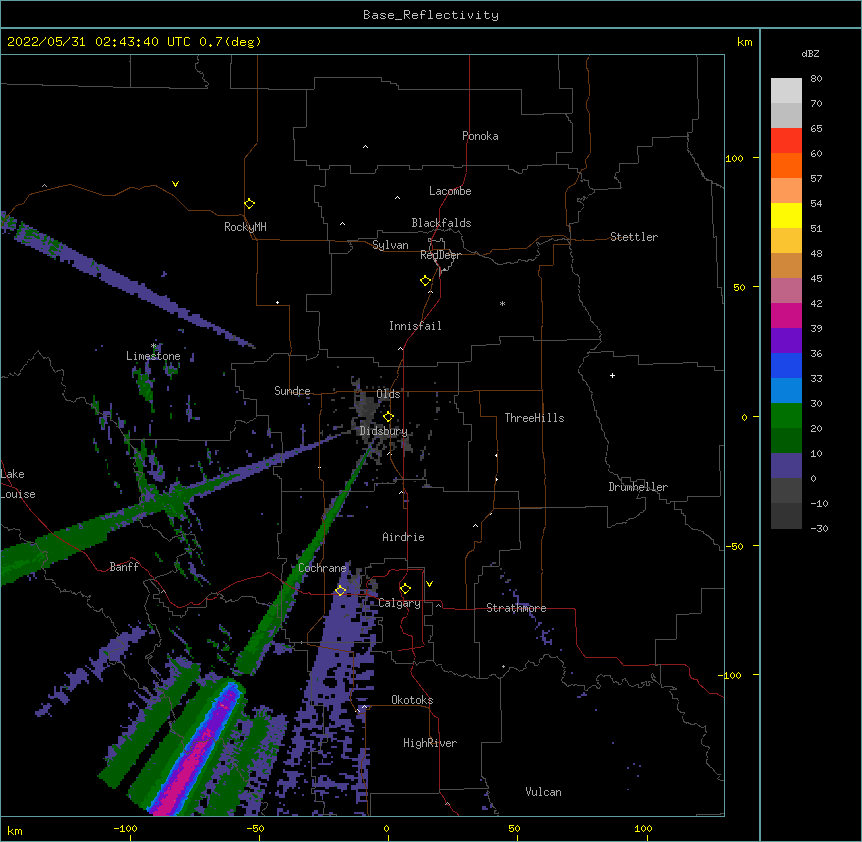Select the Calgary city label
This screenshot has width=862, height=842.
[399, 603]
